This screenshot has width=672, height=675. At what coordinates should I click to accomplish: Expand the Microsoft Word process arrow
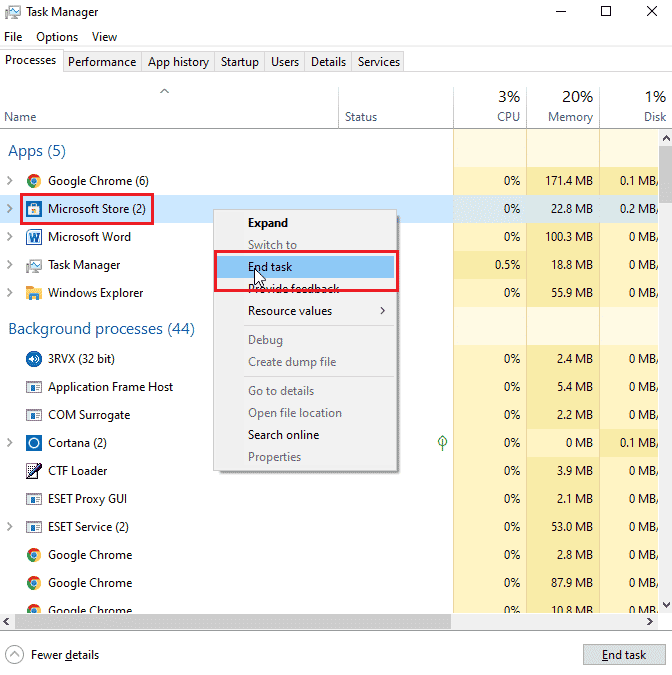[x=9, y=237]
